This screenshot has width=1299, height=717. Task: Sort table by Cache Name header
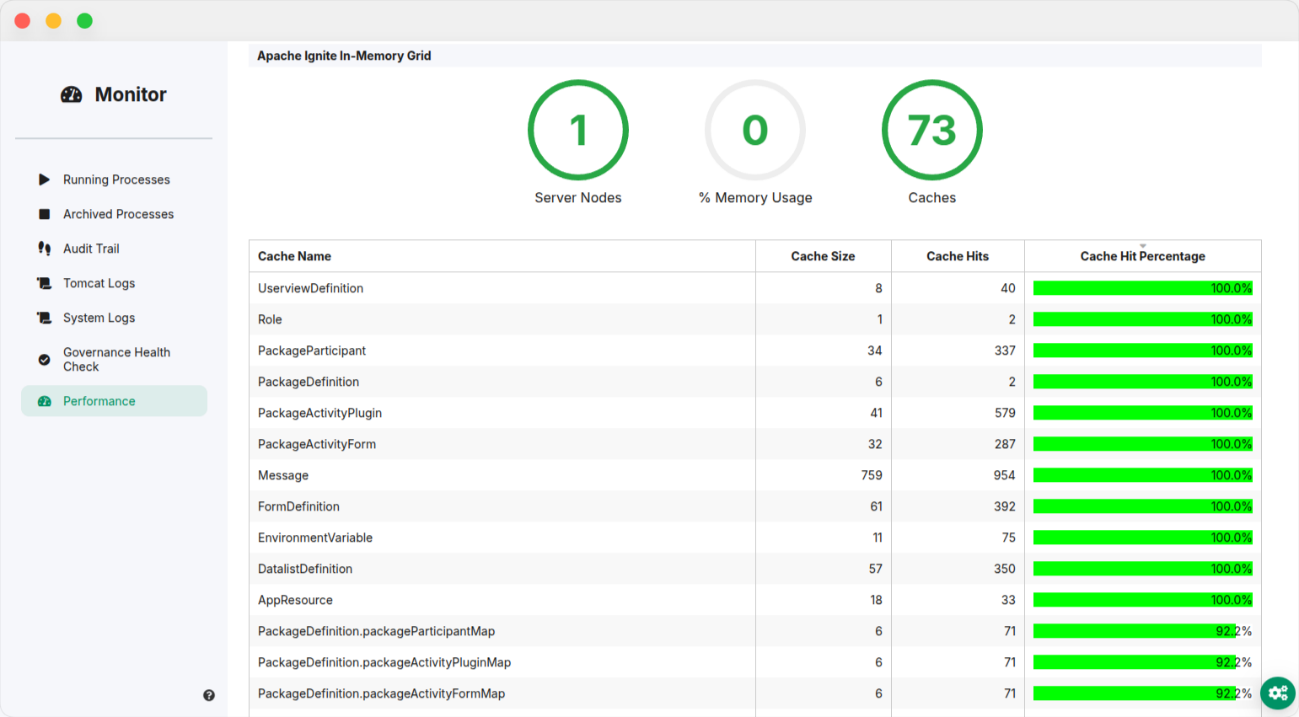coord(295,256)
